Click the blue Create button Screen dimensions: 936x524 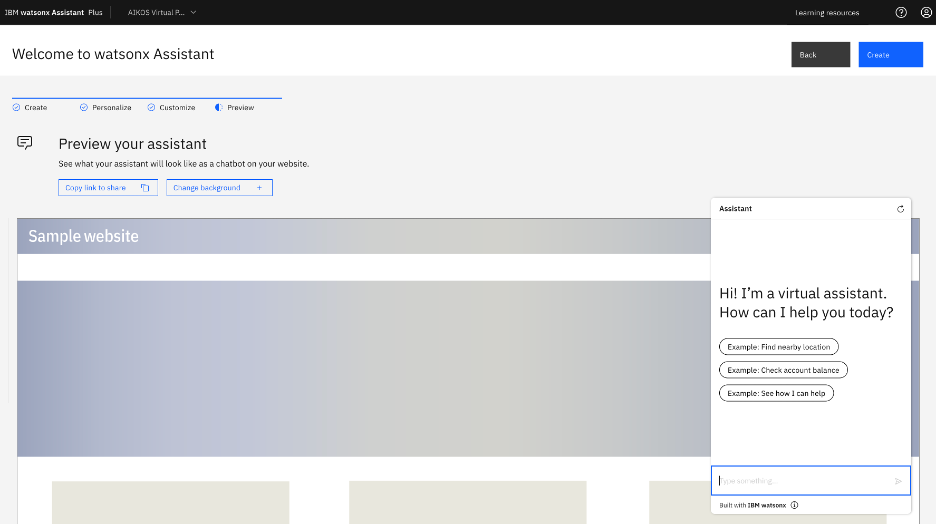click(890, 55)
